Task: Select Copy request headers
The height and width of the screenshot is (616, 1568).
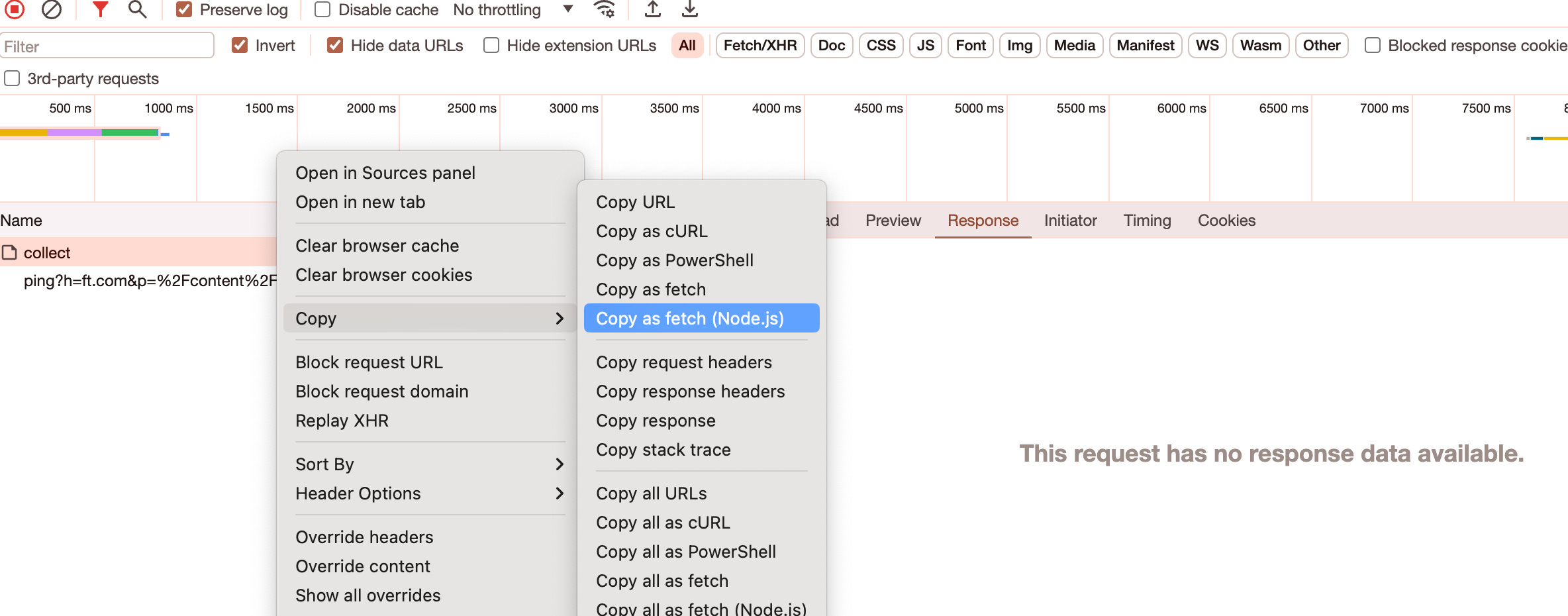Action: tap(701, 362)
